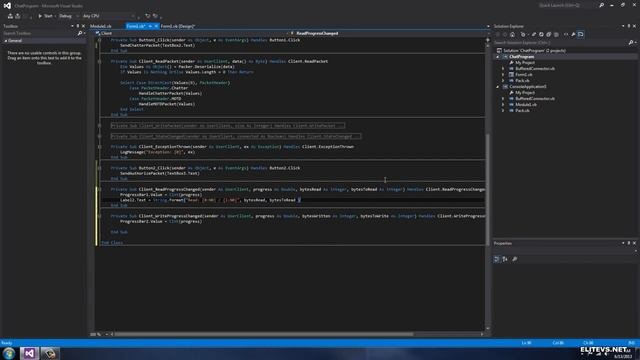Click the editor vertical scrollbar thumb

click(487, 190)
